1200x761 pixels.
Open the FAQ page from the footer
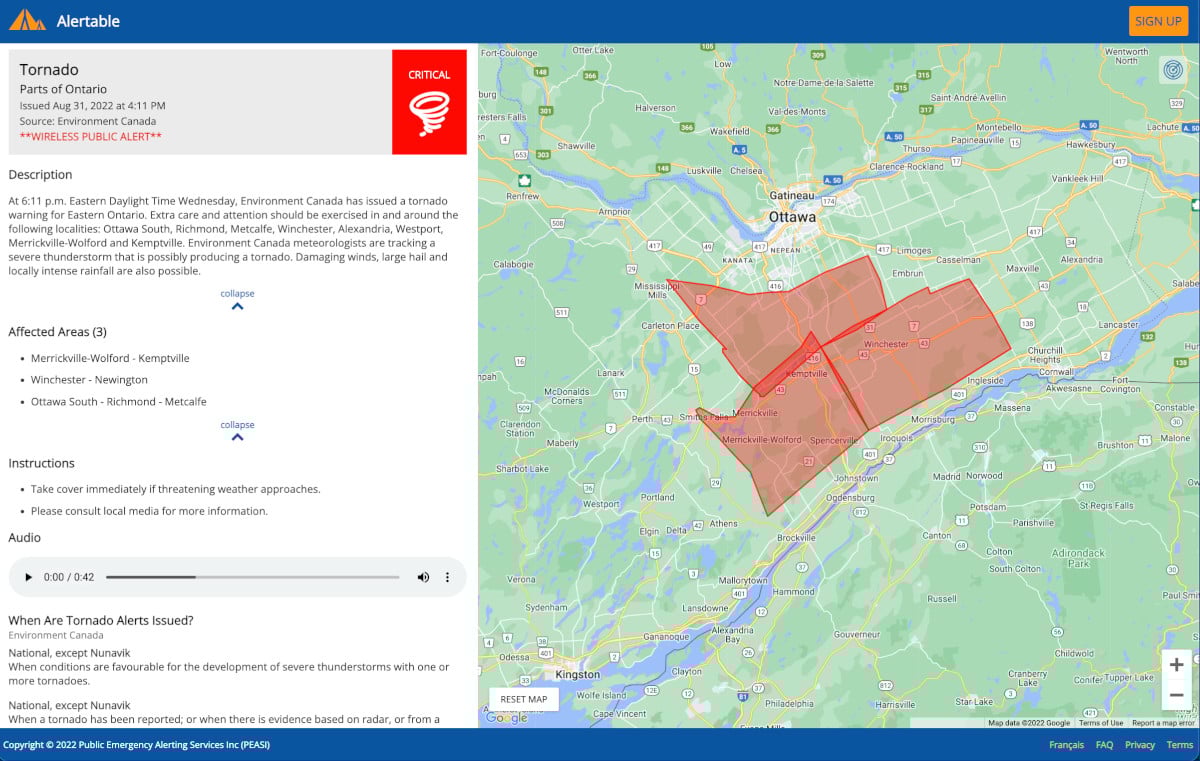coord(1104,744)
